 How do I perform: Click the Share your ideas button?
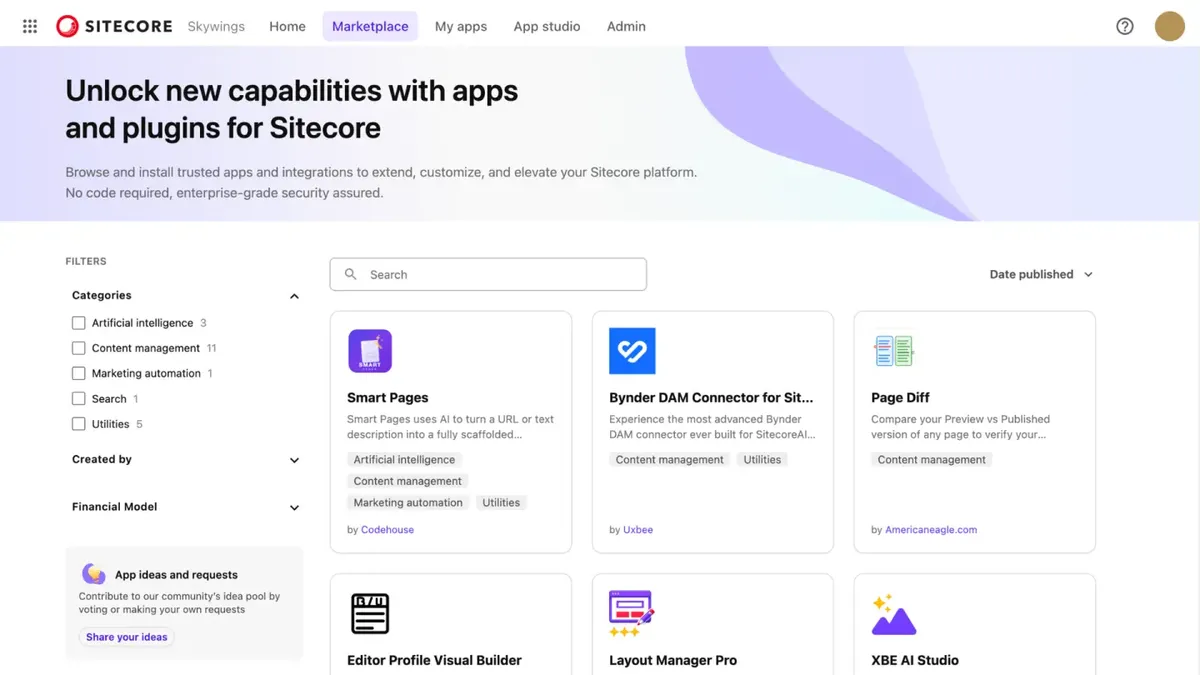point(127,637)
